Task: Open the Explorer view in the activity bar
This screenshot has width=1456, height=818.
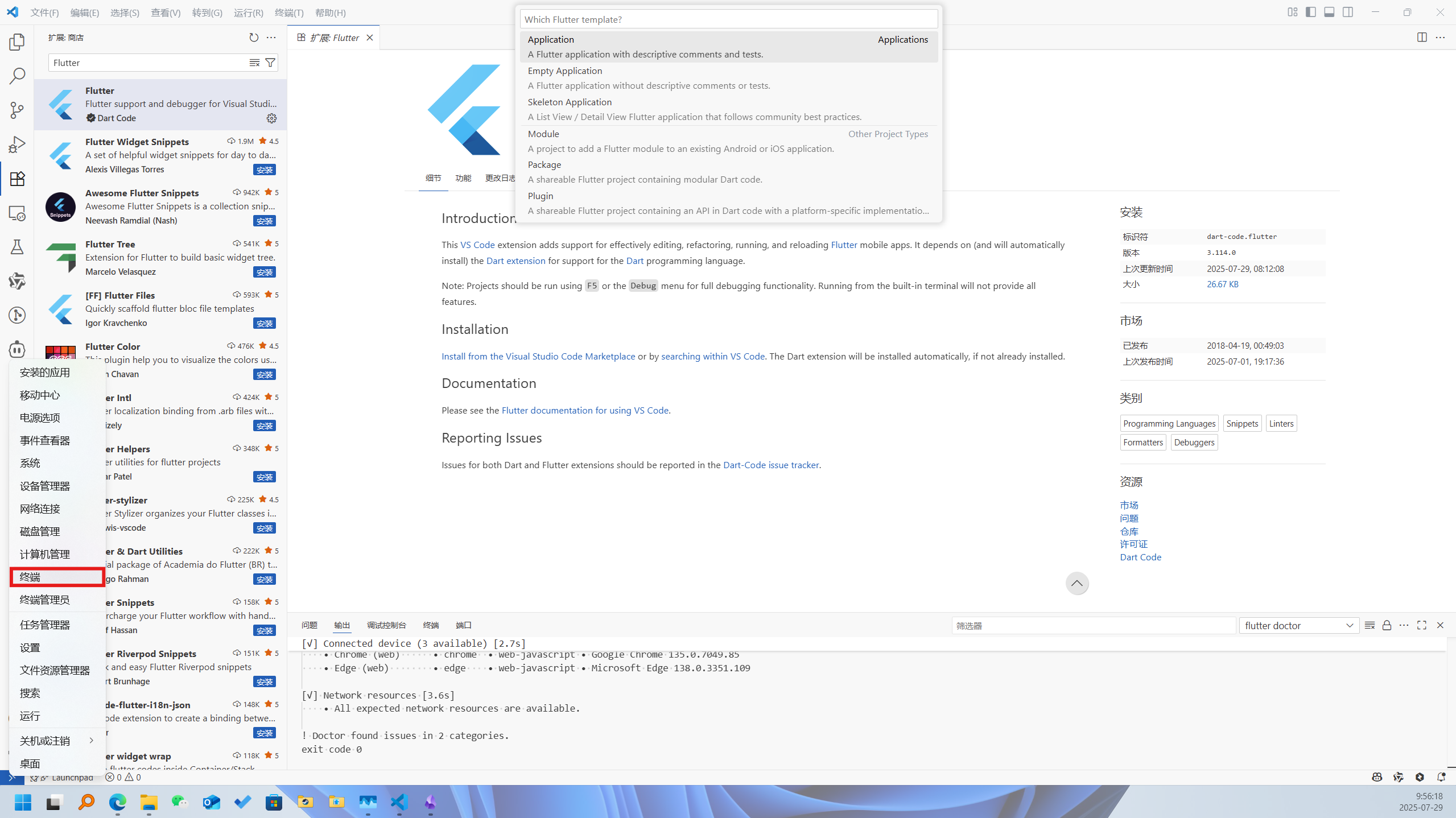Action: click(x=17, y=42)
